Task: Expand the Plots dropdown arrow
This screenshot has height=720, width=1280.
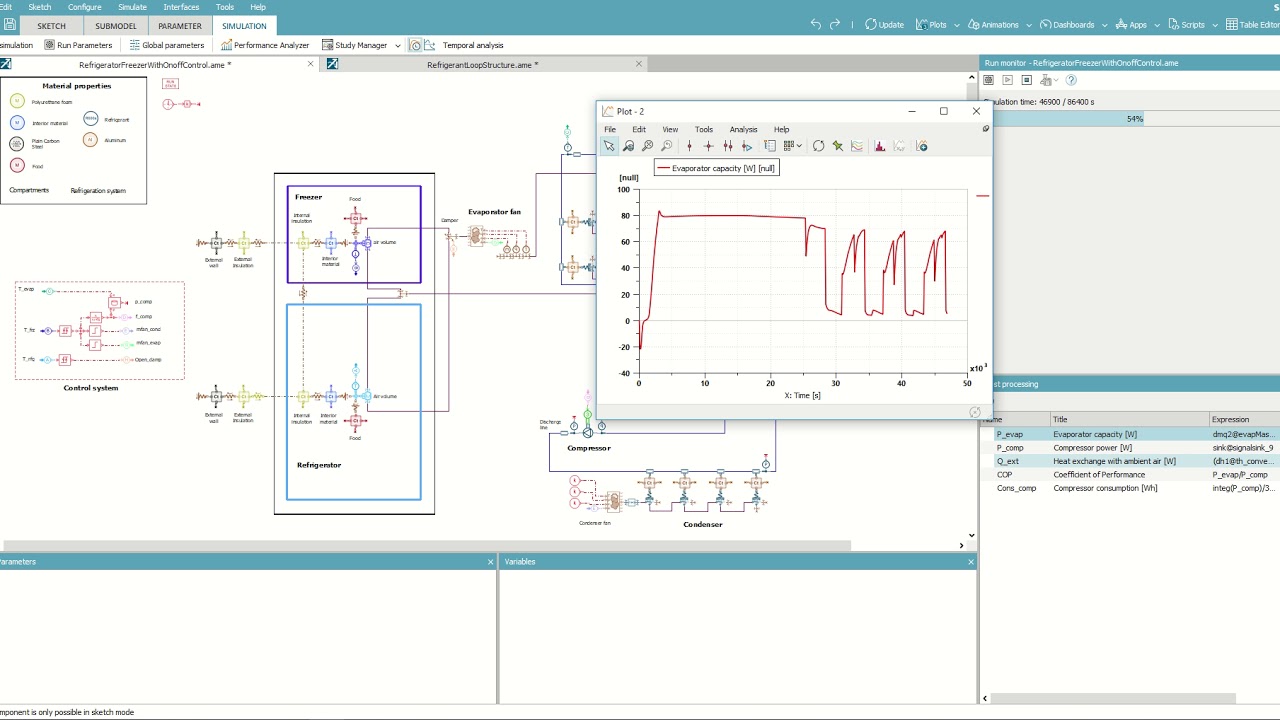Action: click(957, 25)
